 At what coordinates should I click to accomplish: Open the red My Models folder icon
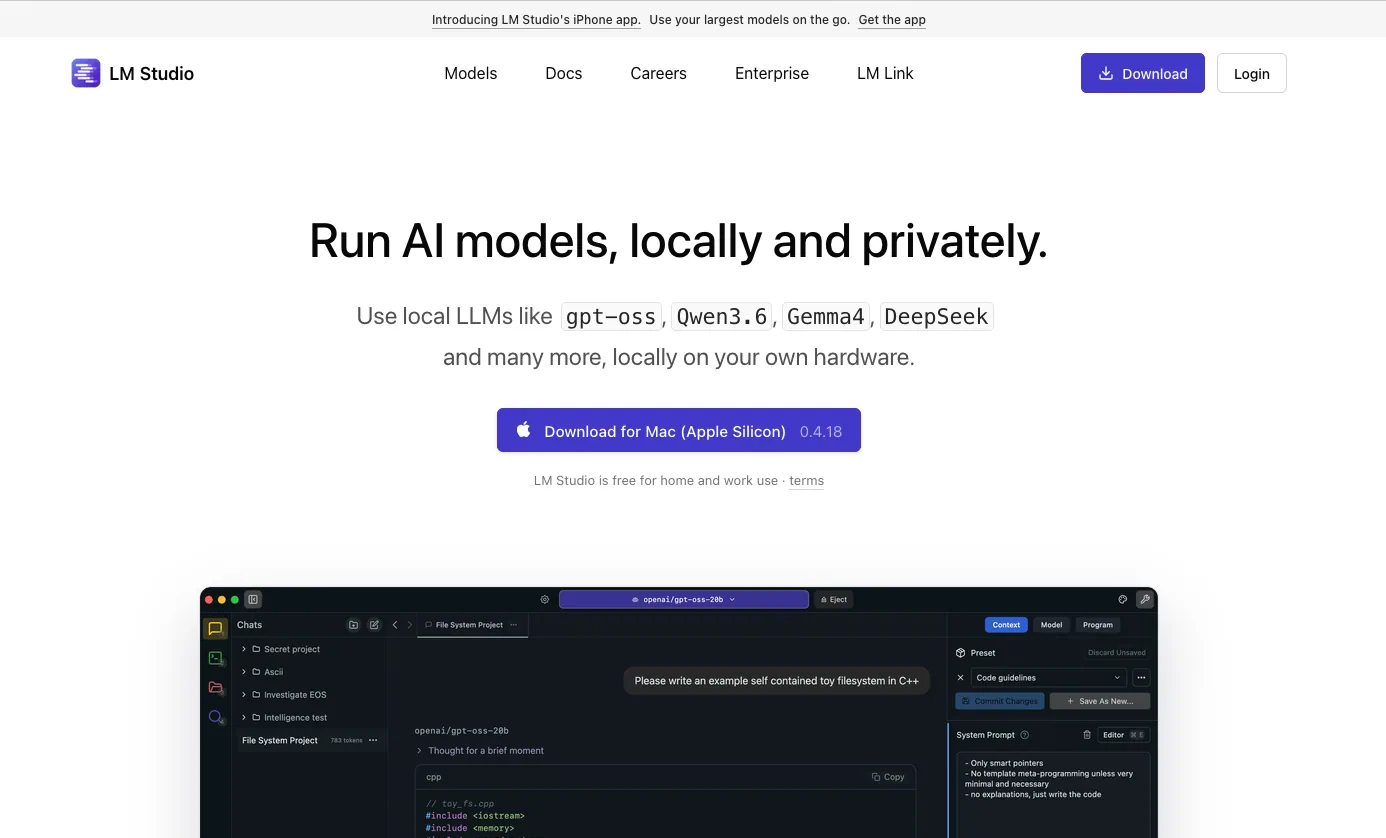(x=215, y=687)
